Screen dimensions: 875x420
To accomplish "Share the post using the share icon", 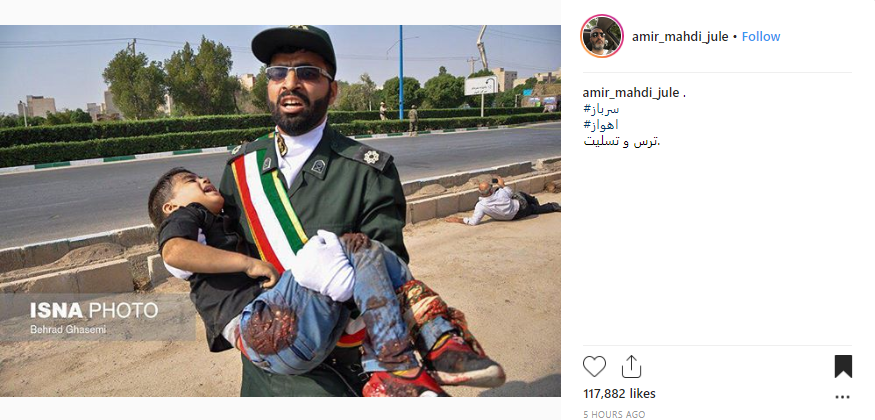I will point(631,366).
